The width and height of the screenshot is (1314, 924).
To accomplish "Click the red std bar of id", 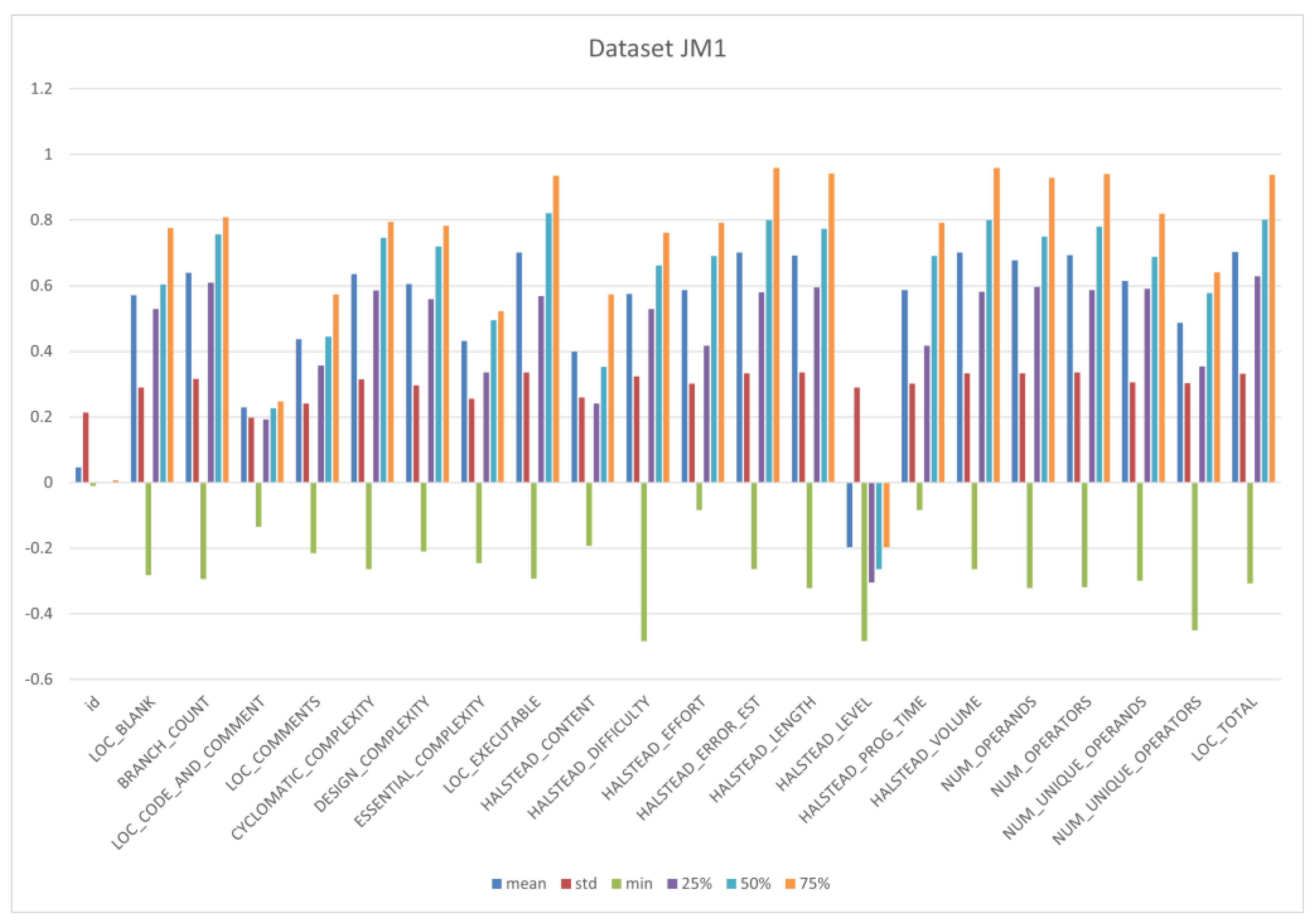I will (x=86, y=447).
